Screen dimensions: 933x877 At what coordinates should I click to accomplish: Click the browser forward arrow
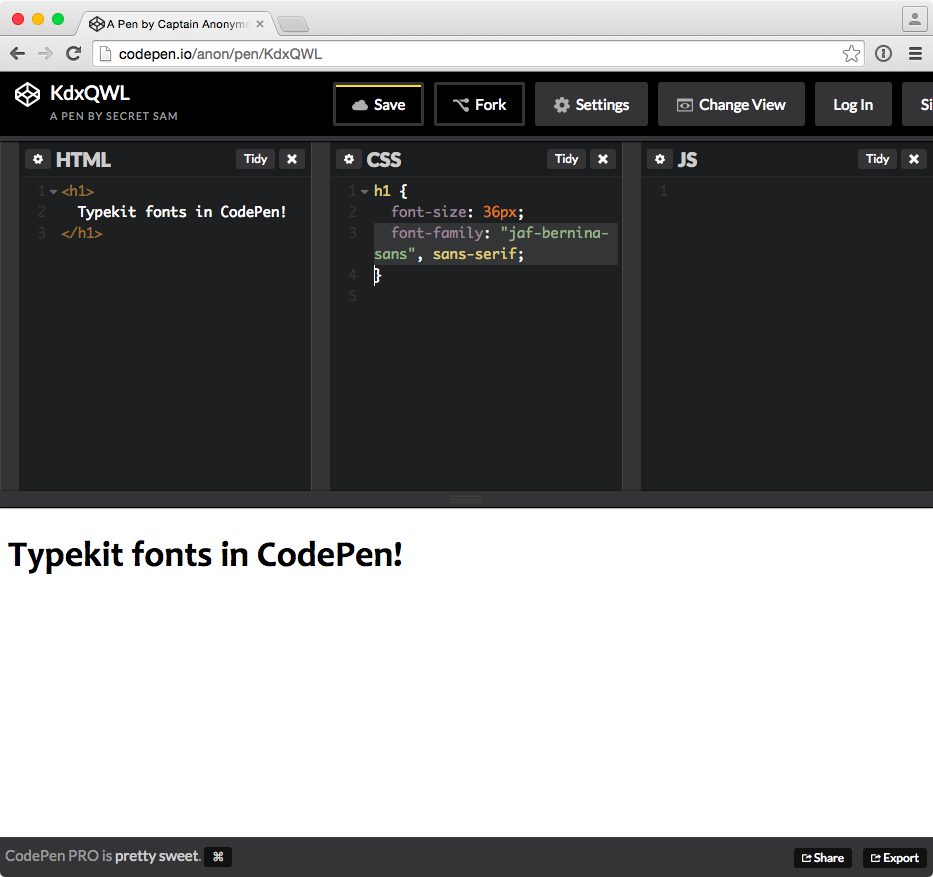tap(45, 54)
